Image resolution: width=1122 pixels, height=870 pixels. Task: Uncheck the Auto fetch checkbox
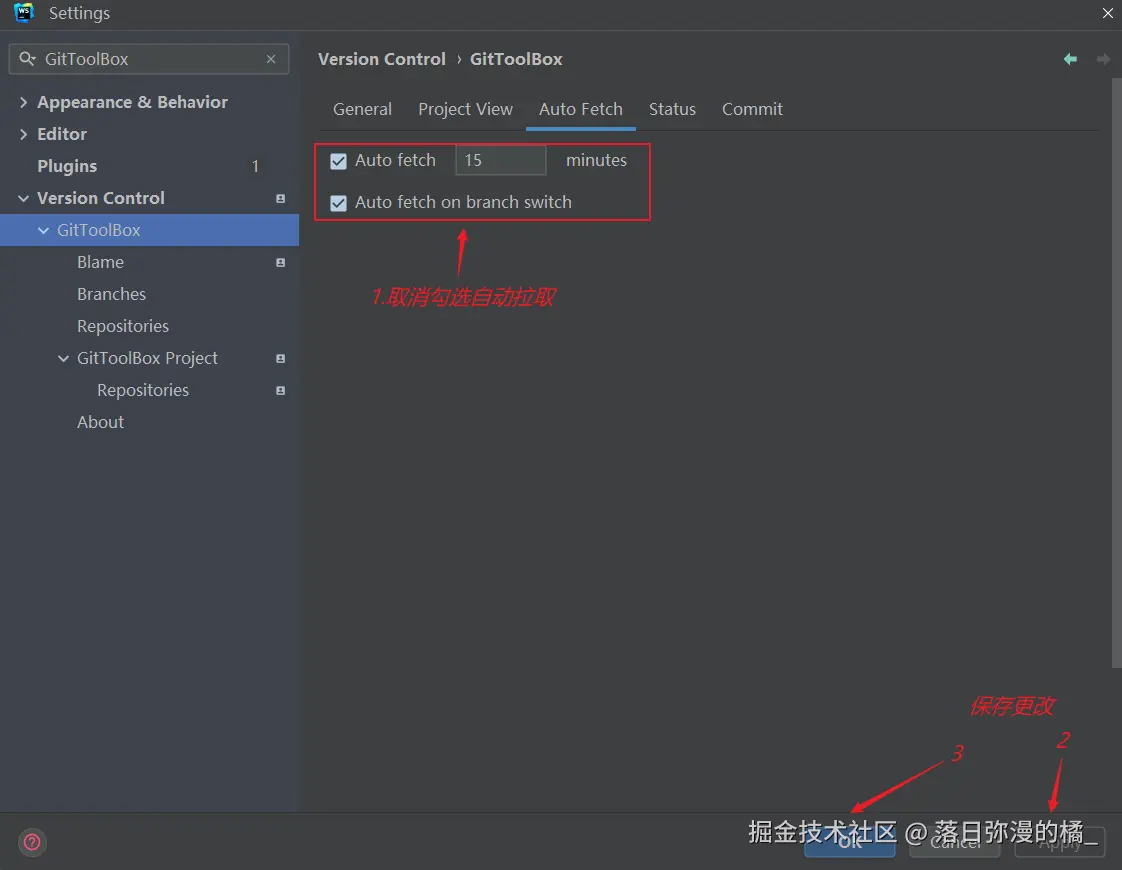click(x=338, y=160)
